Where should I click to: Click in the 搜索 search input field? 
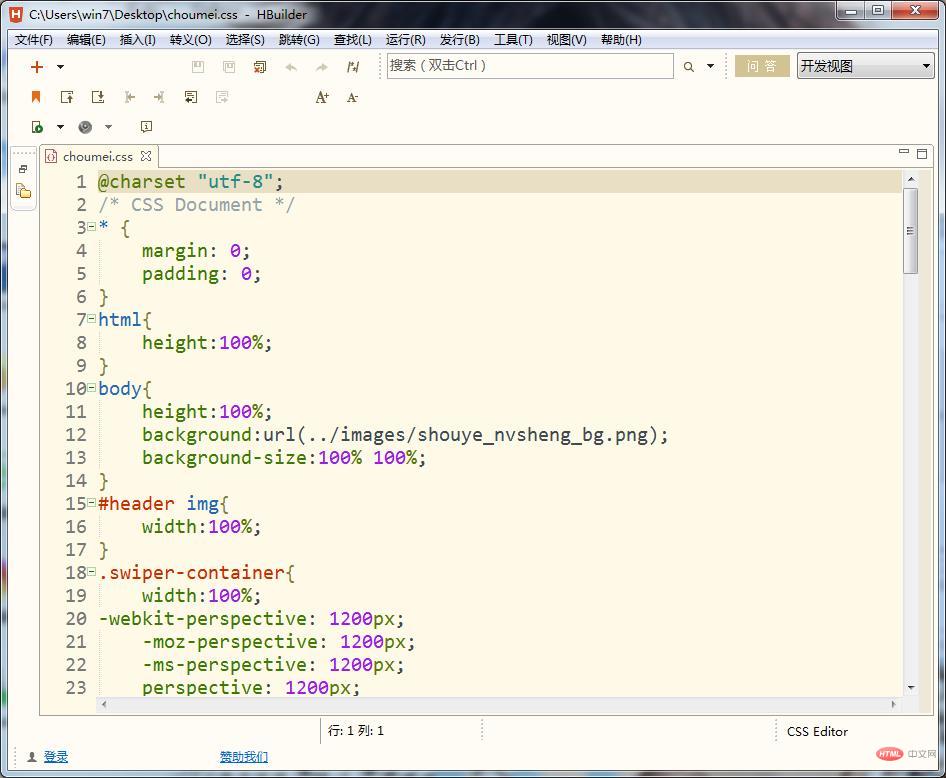click(x=530, y=66)
